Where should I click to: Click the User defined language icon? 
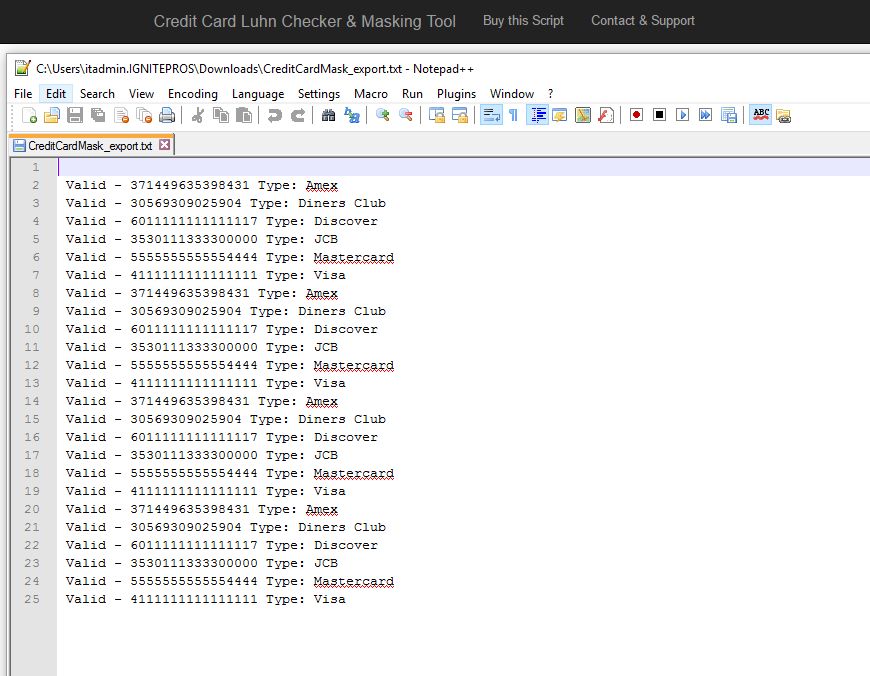click(x=560, y=115)
